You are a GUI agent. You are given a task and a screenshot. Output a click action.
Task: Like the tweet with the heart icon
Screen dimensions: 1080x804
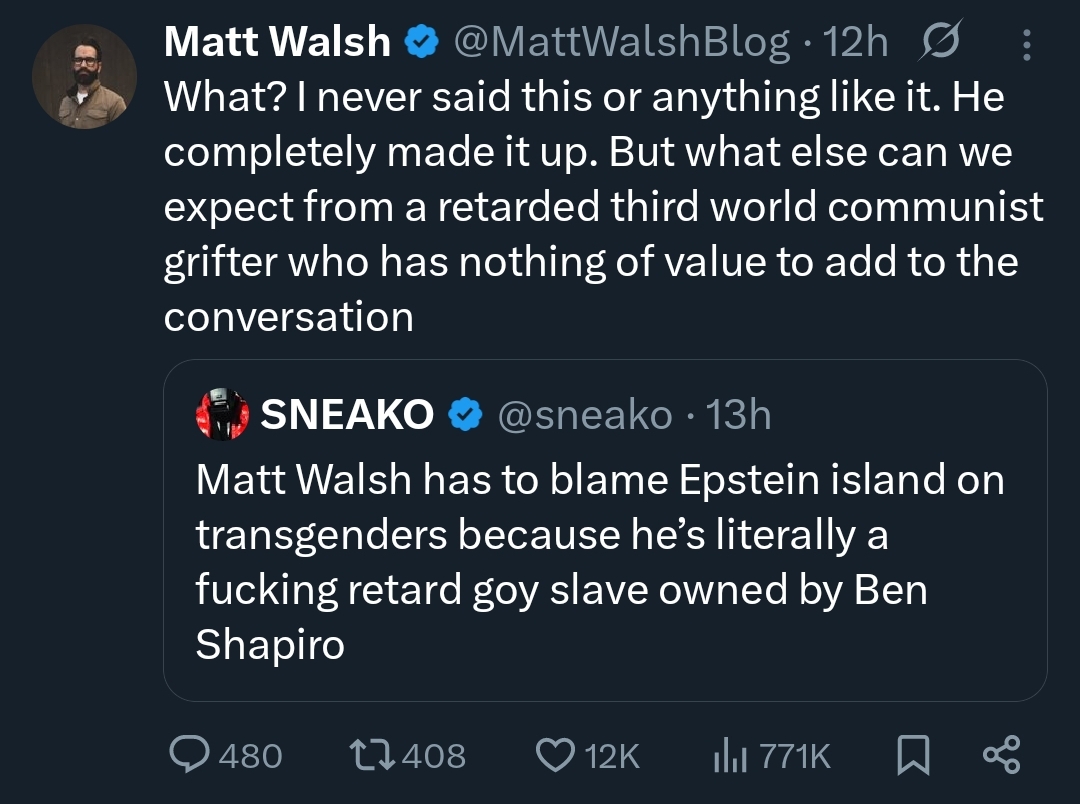click(x=555, y=755)
